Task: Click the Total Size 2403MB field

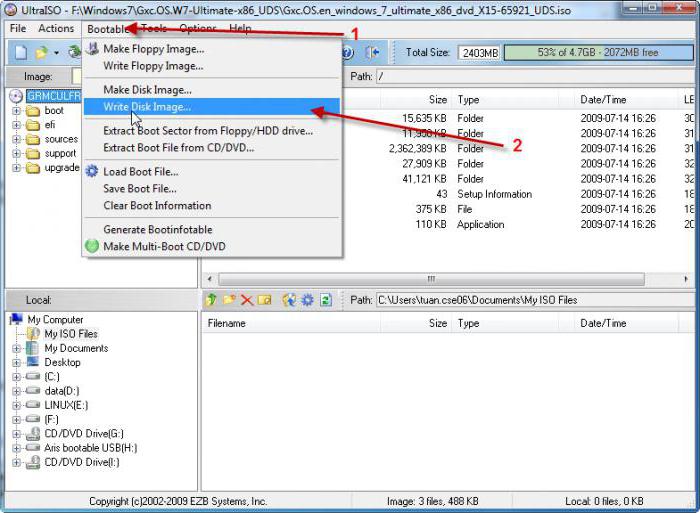Action: coord(479,53)
